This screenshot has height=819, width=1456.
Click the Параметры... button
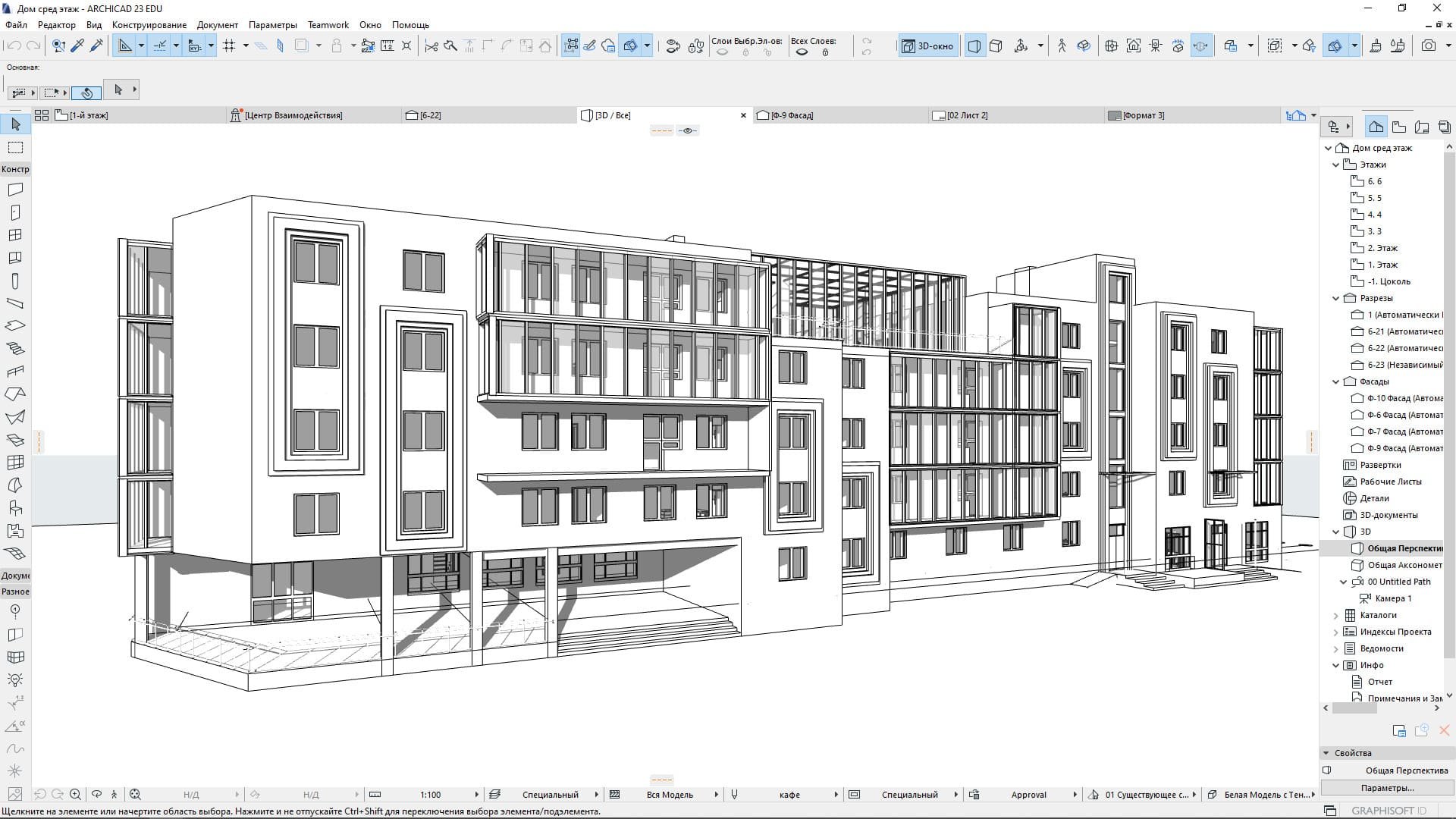[x=1387, y=788]
